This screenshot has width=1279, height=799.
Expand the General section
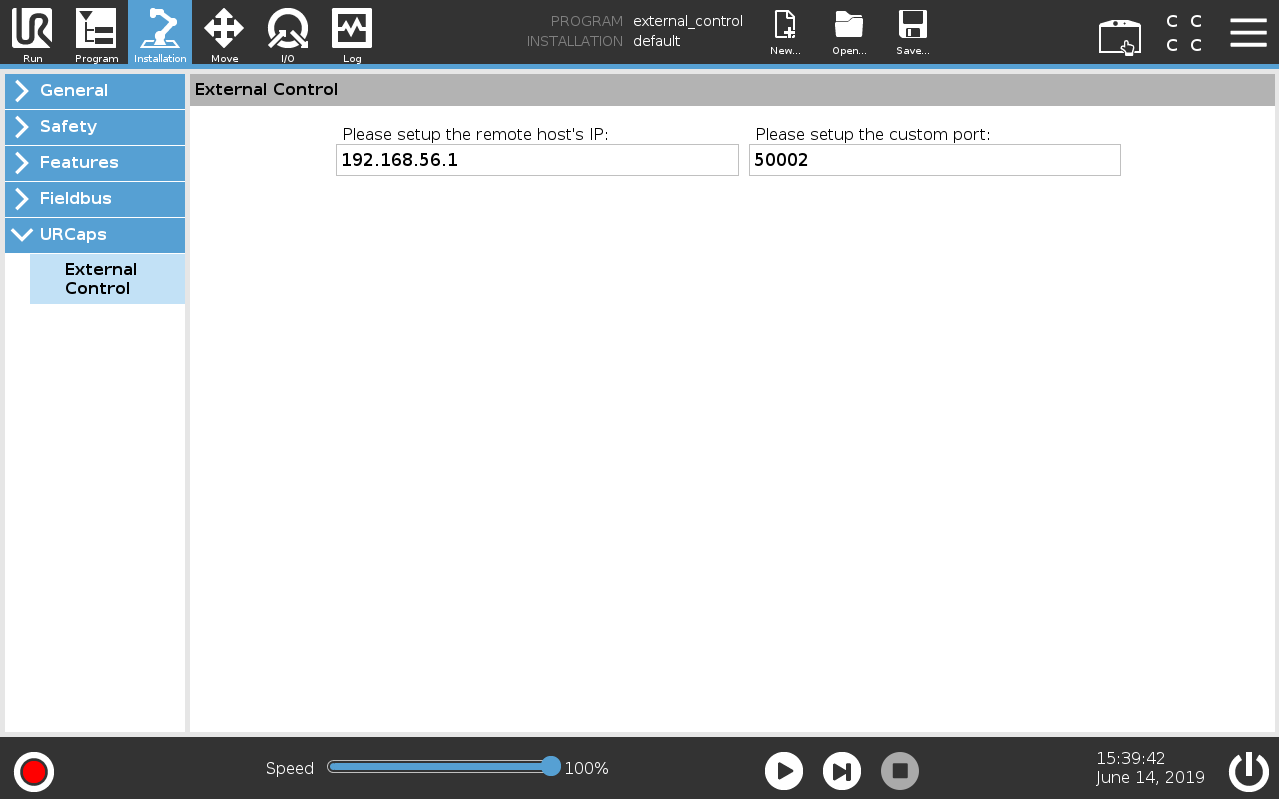[x=95, y=91]
